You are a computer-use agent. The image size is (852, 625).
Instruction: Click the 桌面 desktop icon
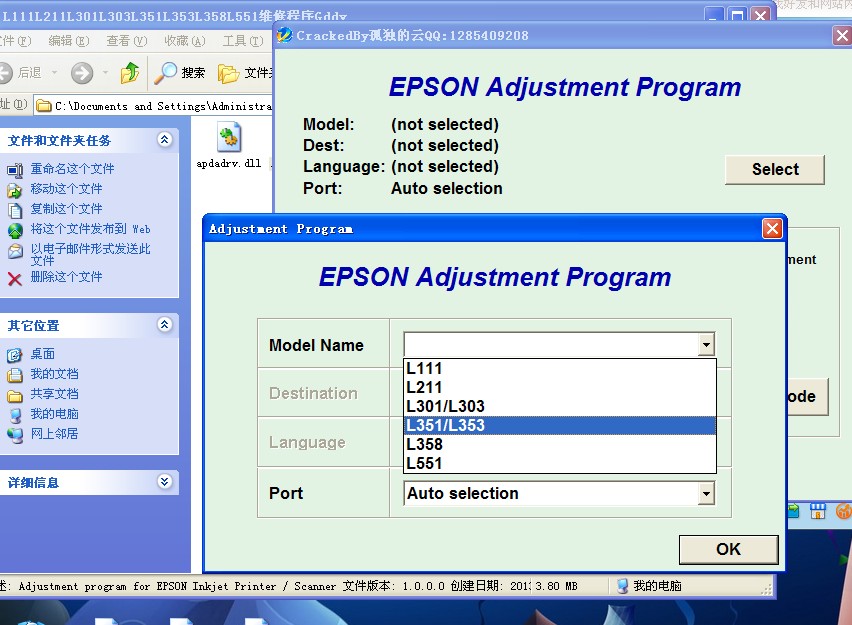[15, 355]
